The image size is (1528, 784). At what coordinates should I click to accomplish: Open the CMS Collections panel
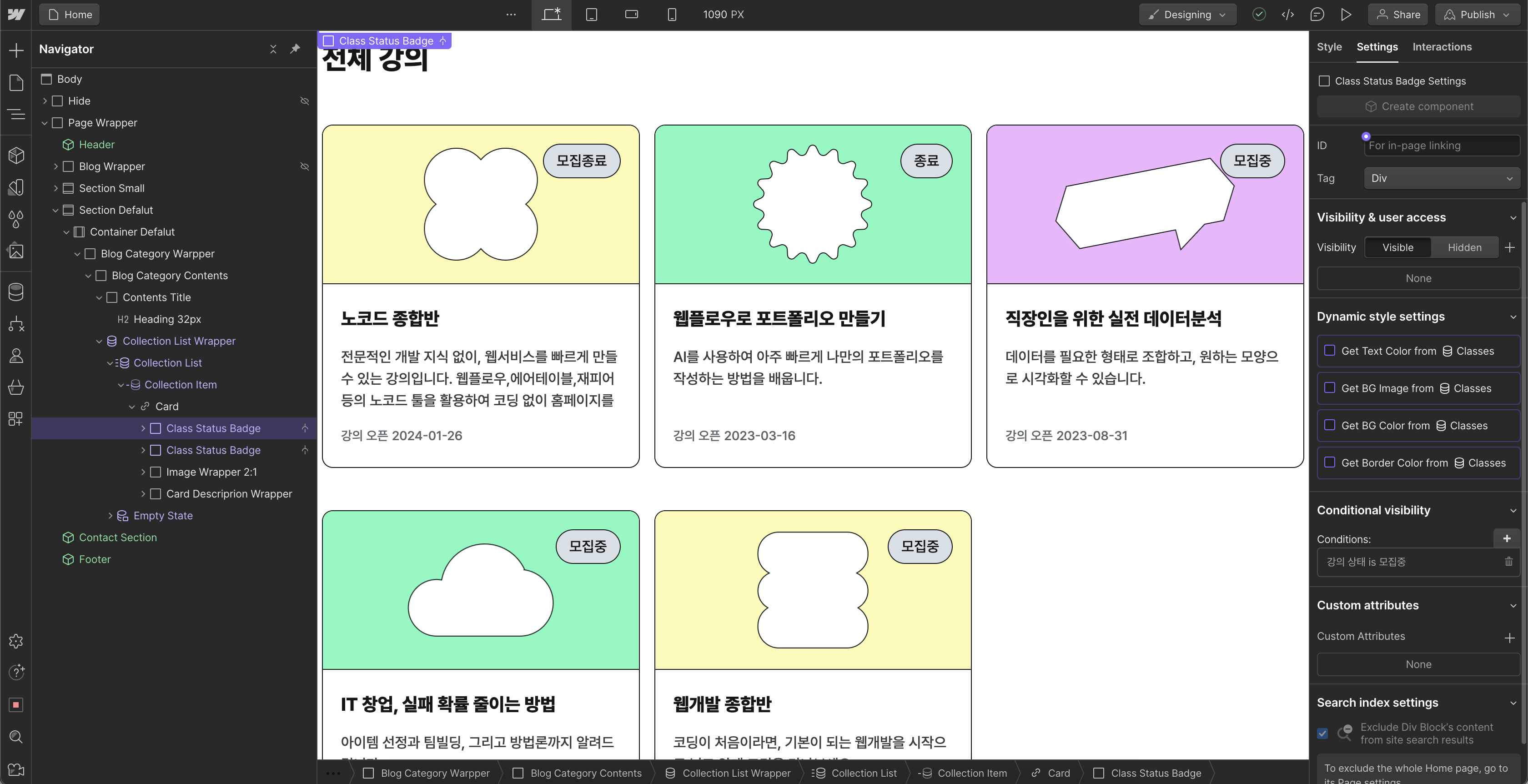click(x=16, y=292)
